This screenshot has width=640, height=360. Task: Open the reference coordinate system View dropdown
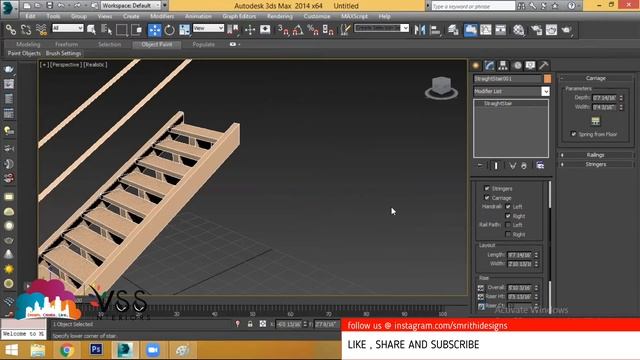(x=208, y=28)
